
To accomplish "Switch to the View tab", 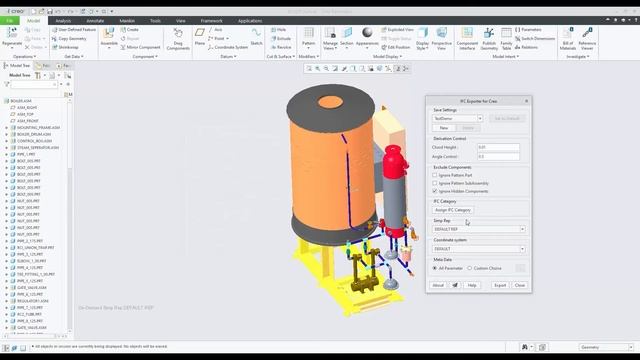I will pos(180,20).
